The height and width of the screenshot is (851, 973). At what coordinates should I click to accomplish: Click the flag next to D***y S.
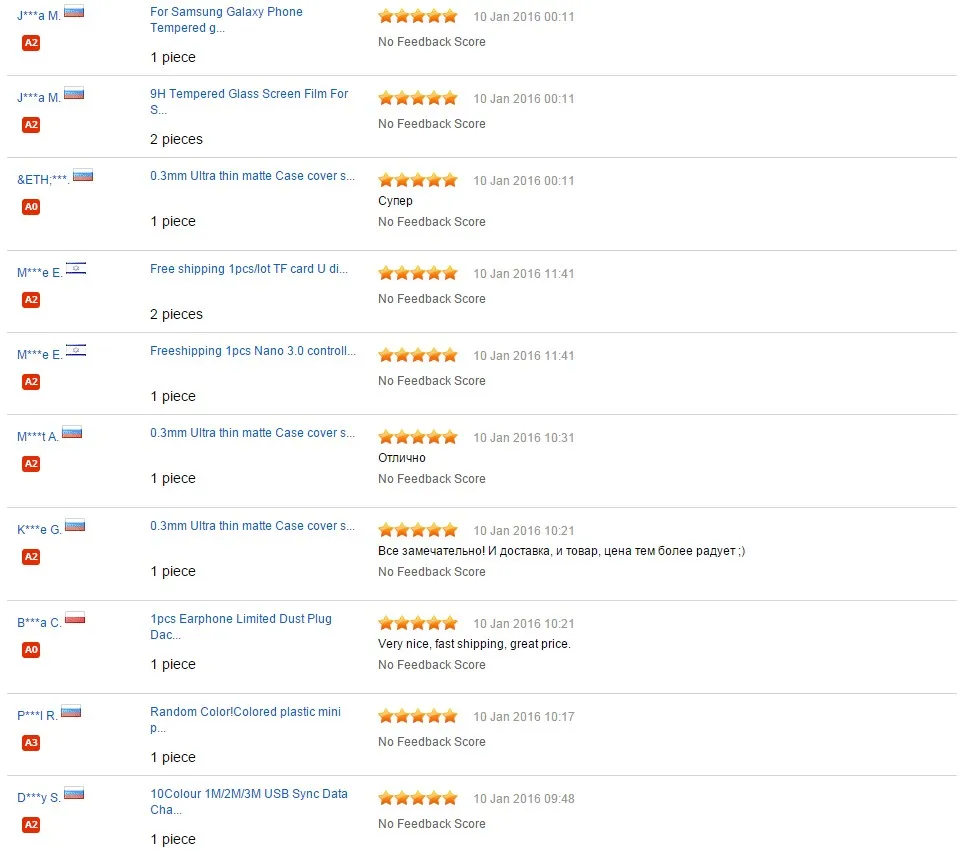pyautogui.click(x=74, y=794)
